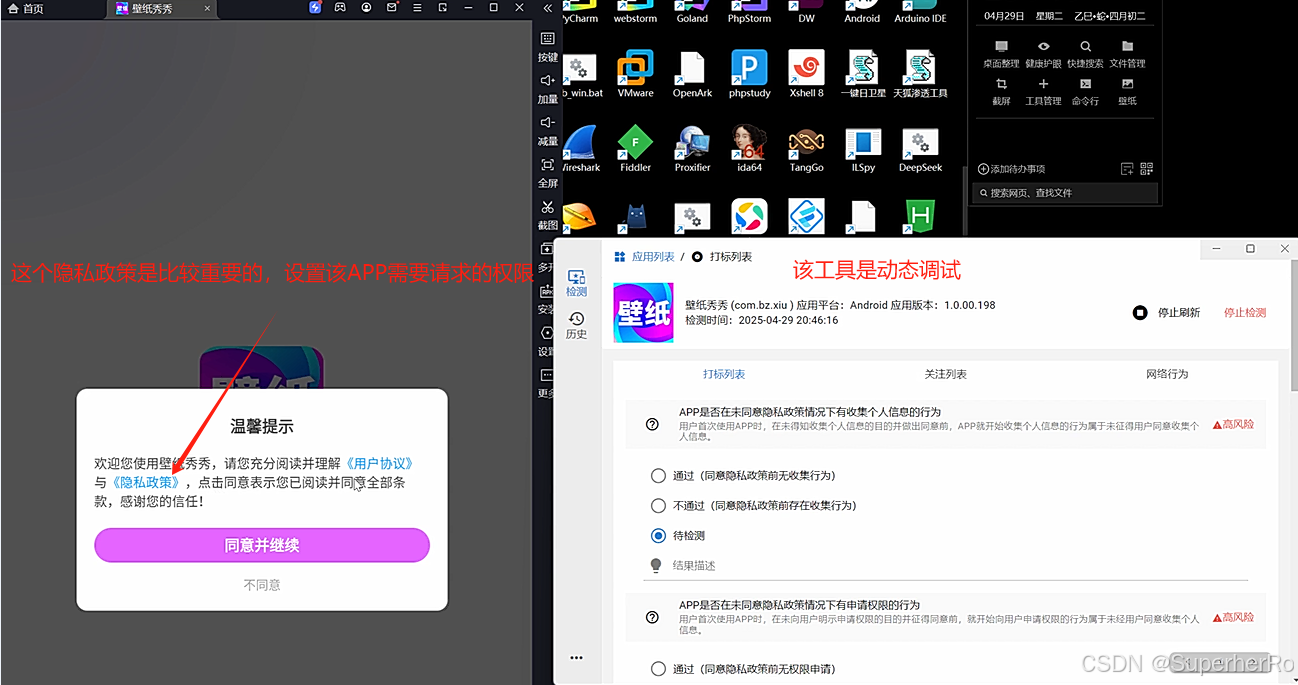Select 通过（同意隐私政策前无收集行为） radio
1298x685 pixels.
tap(658, 476)
